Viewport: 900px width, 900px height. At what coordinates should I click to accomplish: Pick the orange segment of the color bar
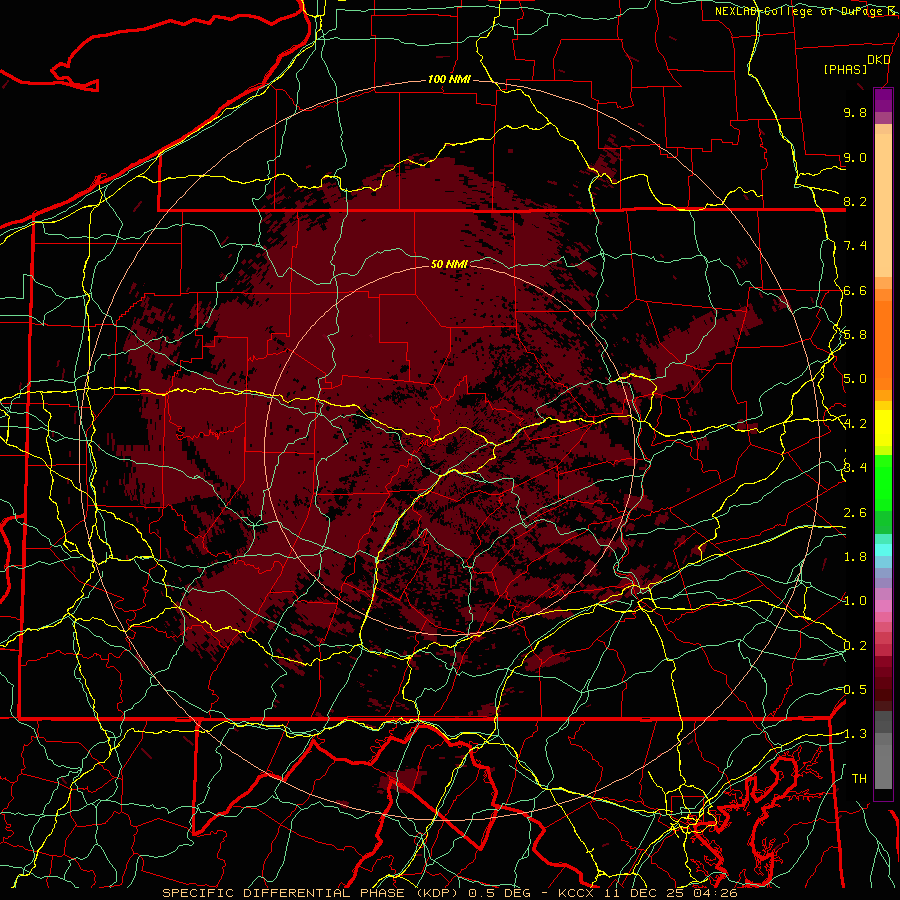tap(883, 344)
